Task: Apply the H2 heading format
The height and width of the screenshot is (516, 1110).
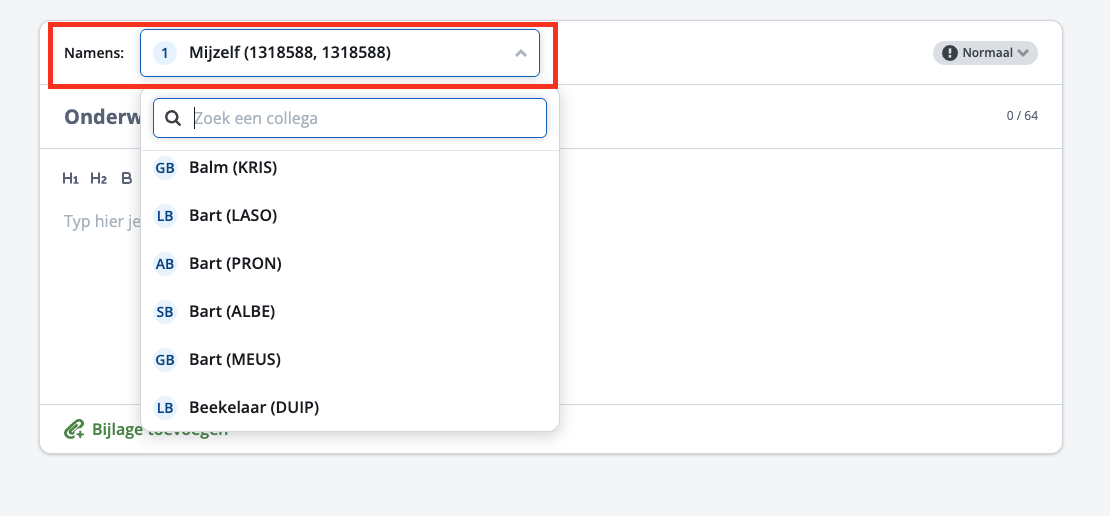Action: click(x=98, y=179)
